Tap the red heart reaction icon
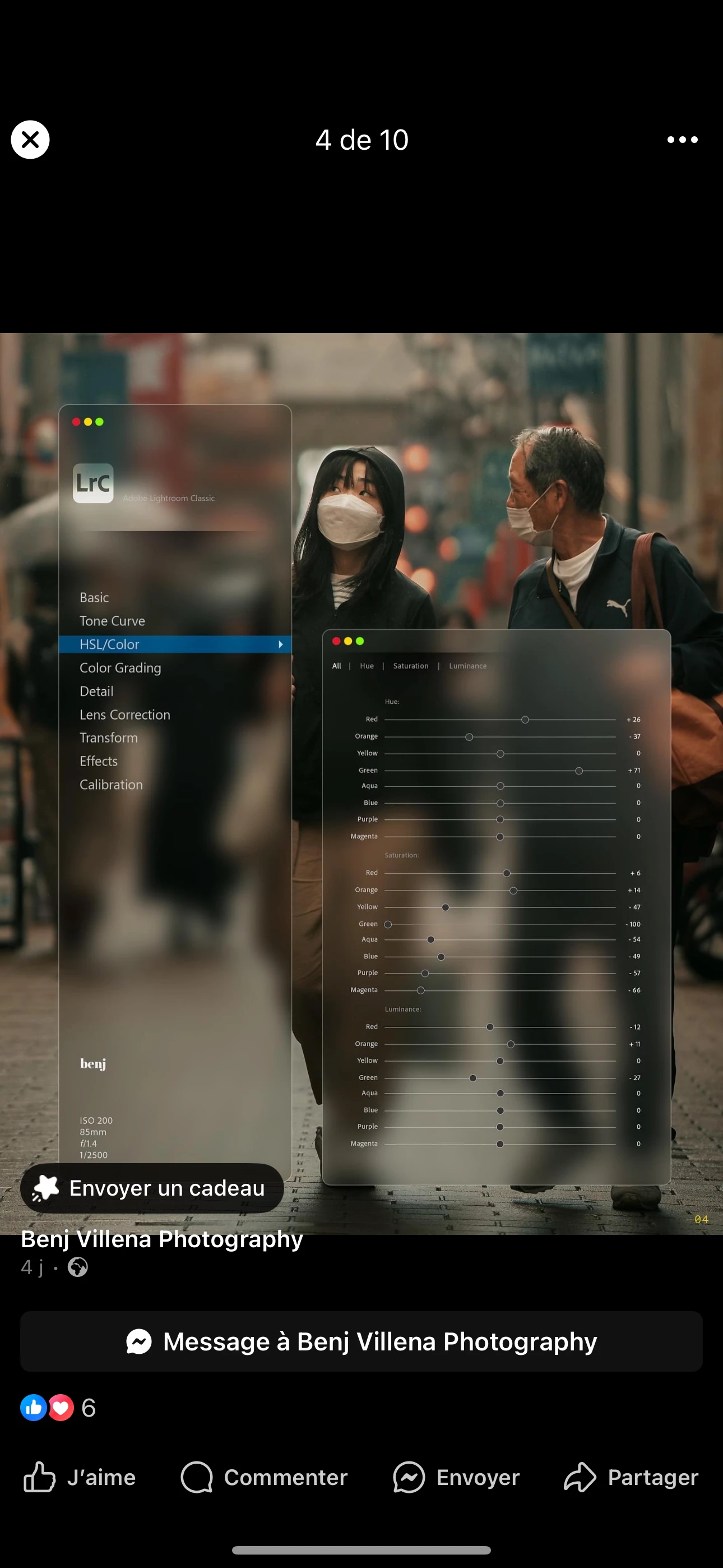The width and height of the screenshot is (723, 1568). (61, 1408)
